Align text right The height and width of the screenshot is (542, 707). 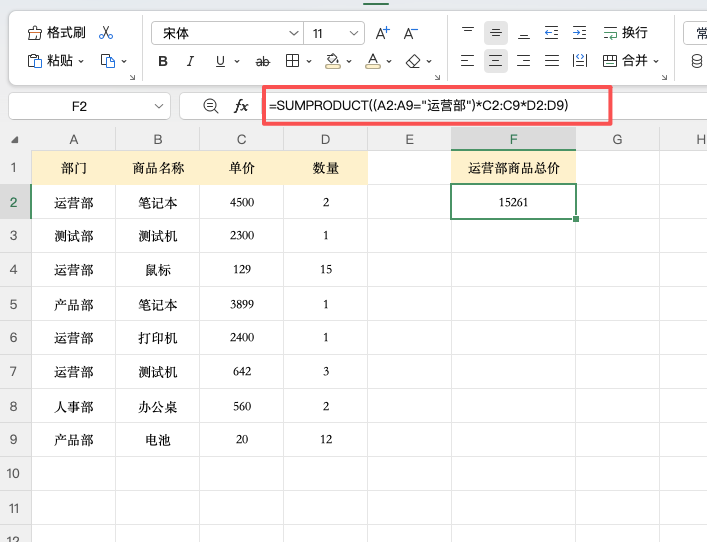point(523,60)
